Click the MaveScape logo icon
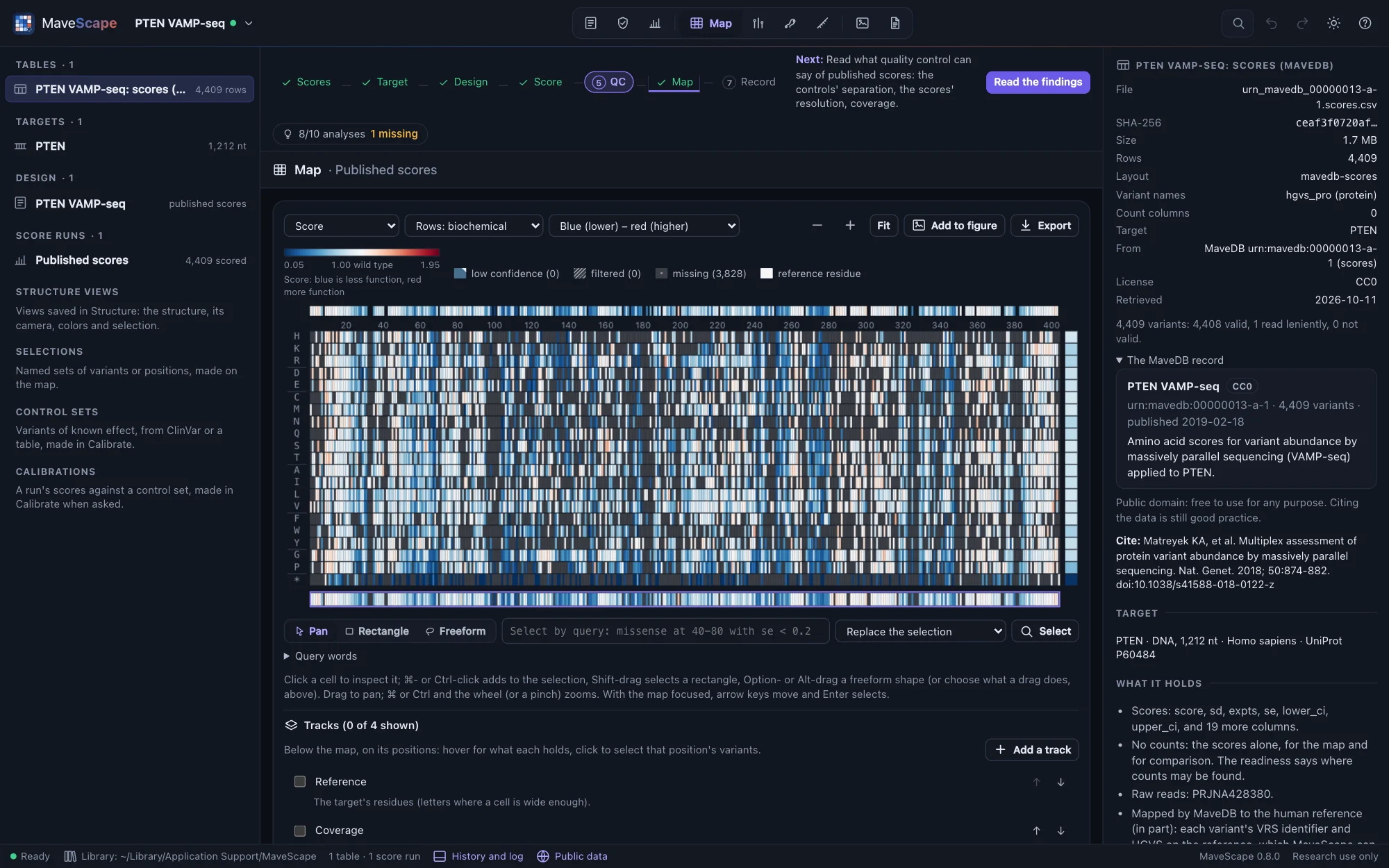The width and height of the screenshot is (1389, 868). click(x=24, y=23)
